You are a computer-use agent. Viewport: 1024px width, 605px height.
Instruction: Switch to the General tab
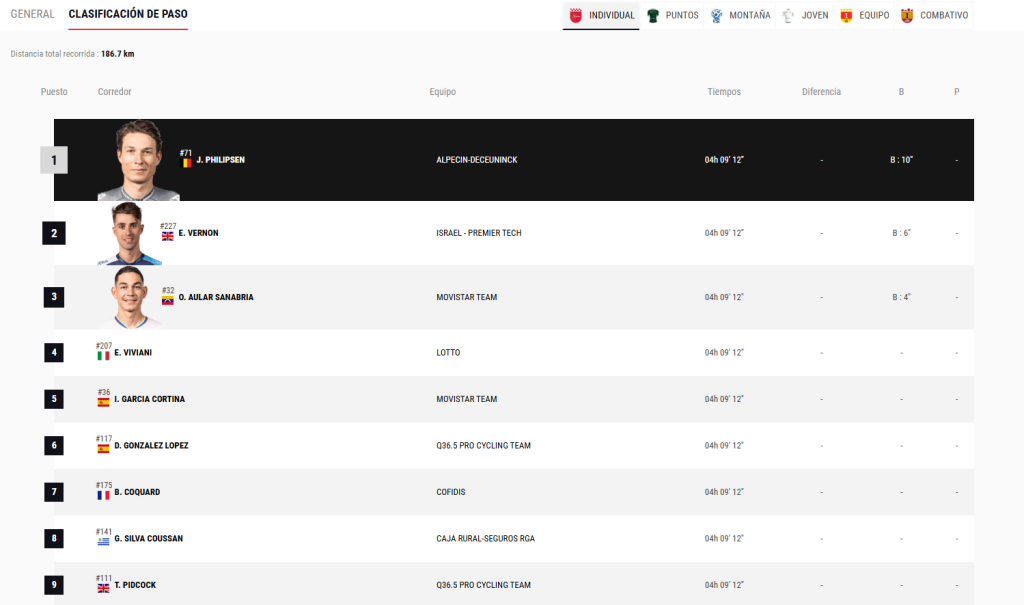pos(32,15)
